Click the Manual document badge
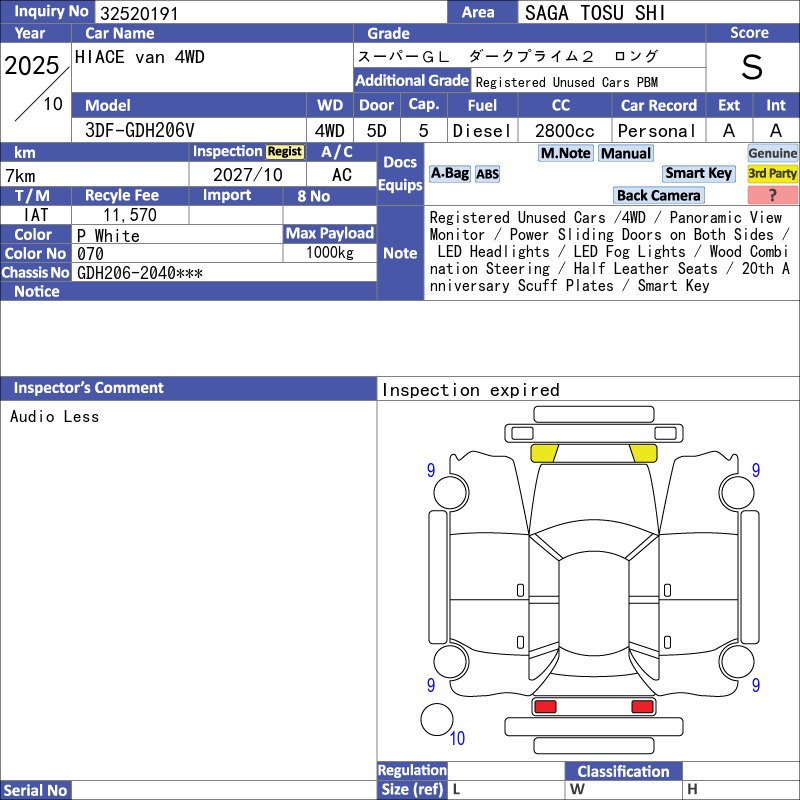 pyautogui.click(x=626, y=153)
